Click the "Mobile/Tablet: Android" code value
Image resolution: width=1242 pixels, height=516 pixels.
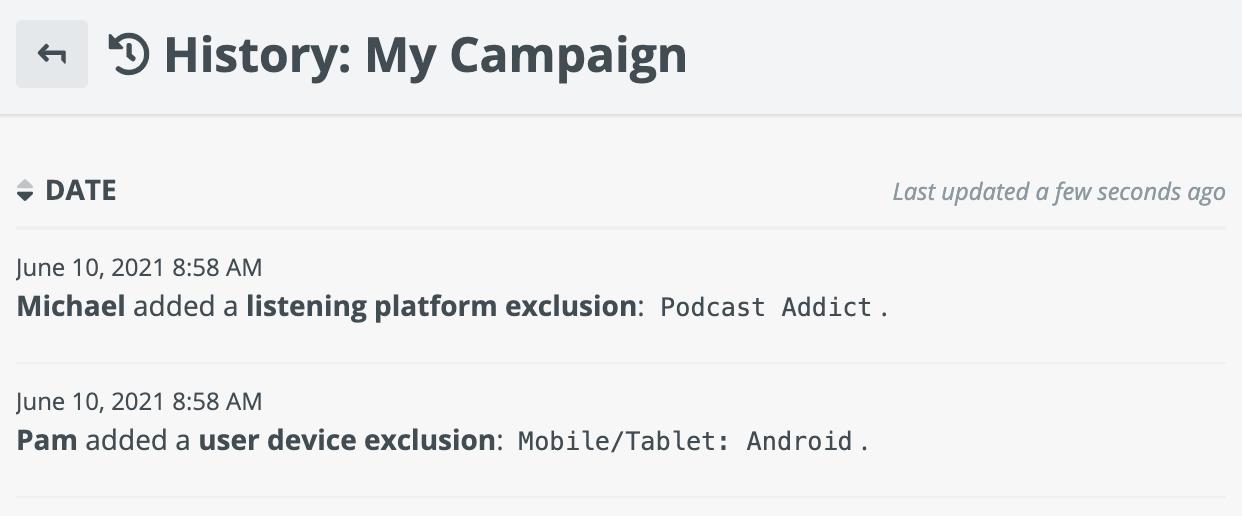coord(685,441)
